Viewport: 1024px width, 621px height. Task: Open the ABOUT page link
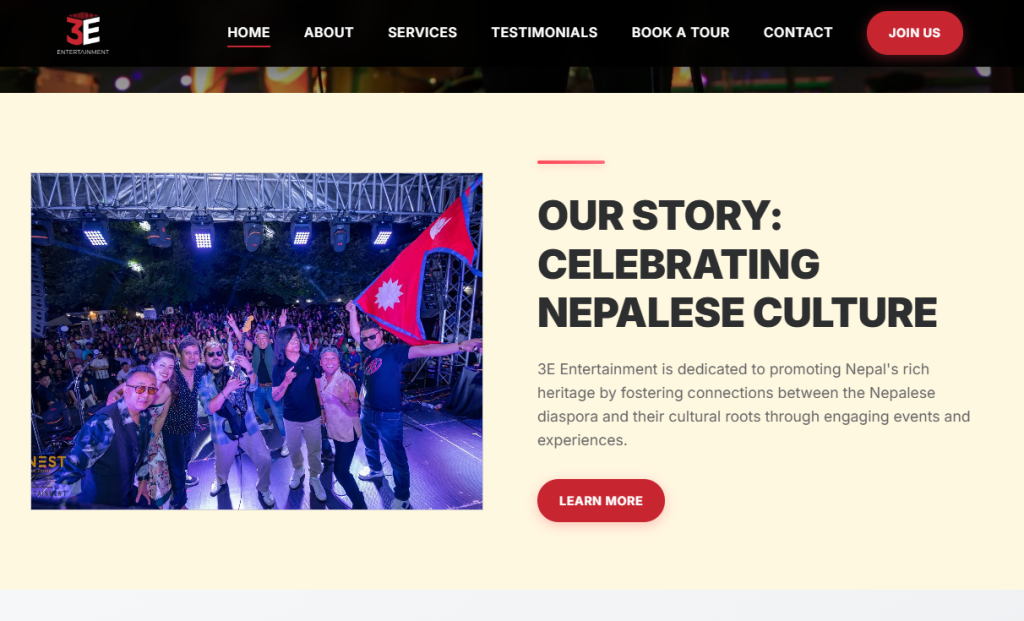328,32
